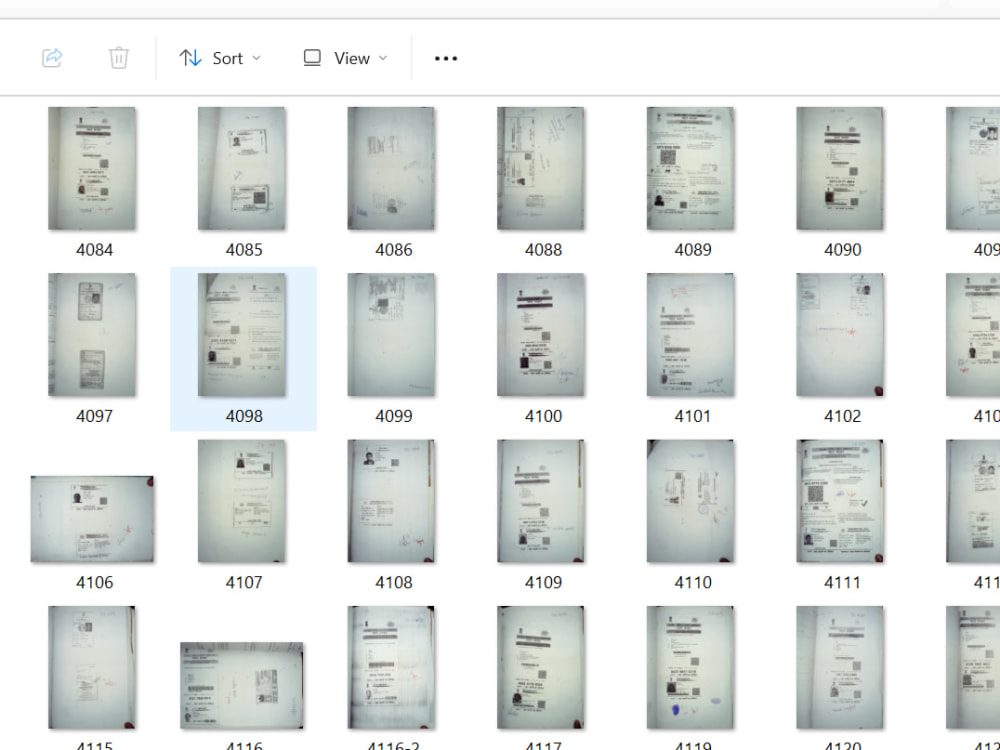Screen dimensions: 1000x750
Task: Select thumbnail of file 4109
Action: click(541, 501)
